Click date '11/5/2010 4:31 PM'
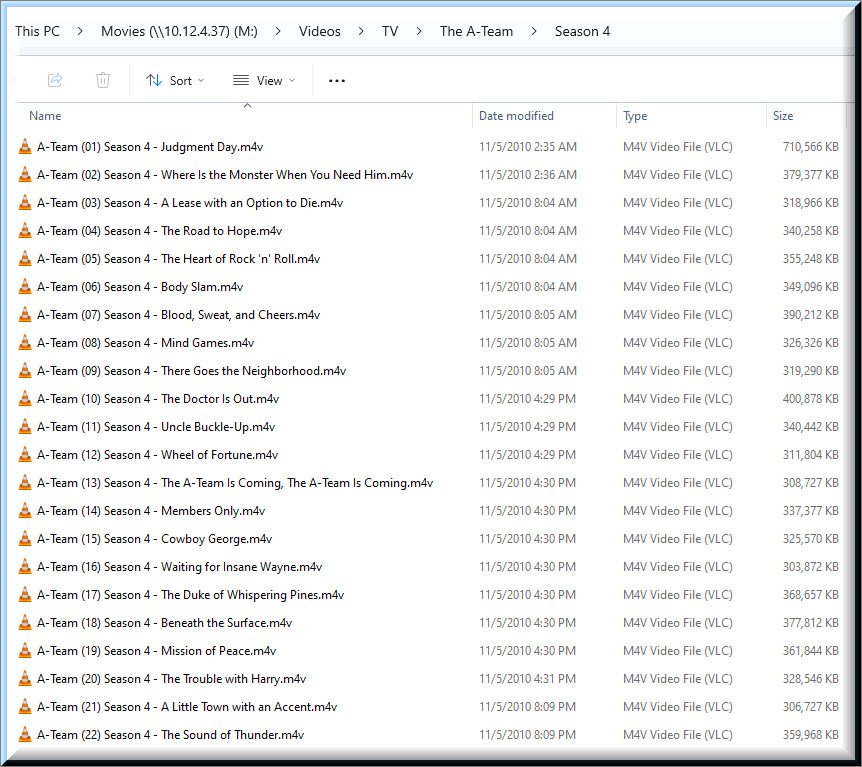 click(527, 679)
